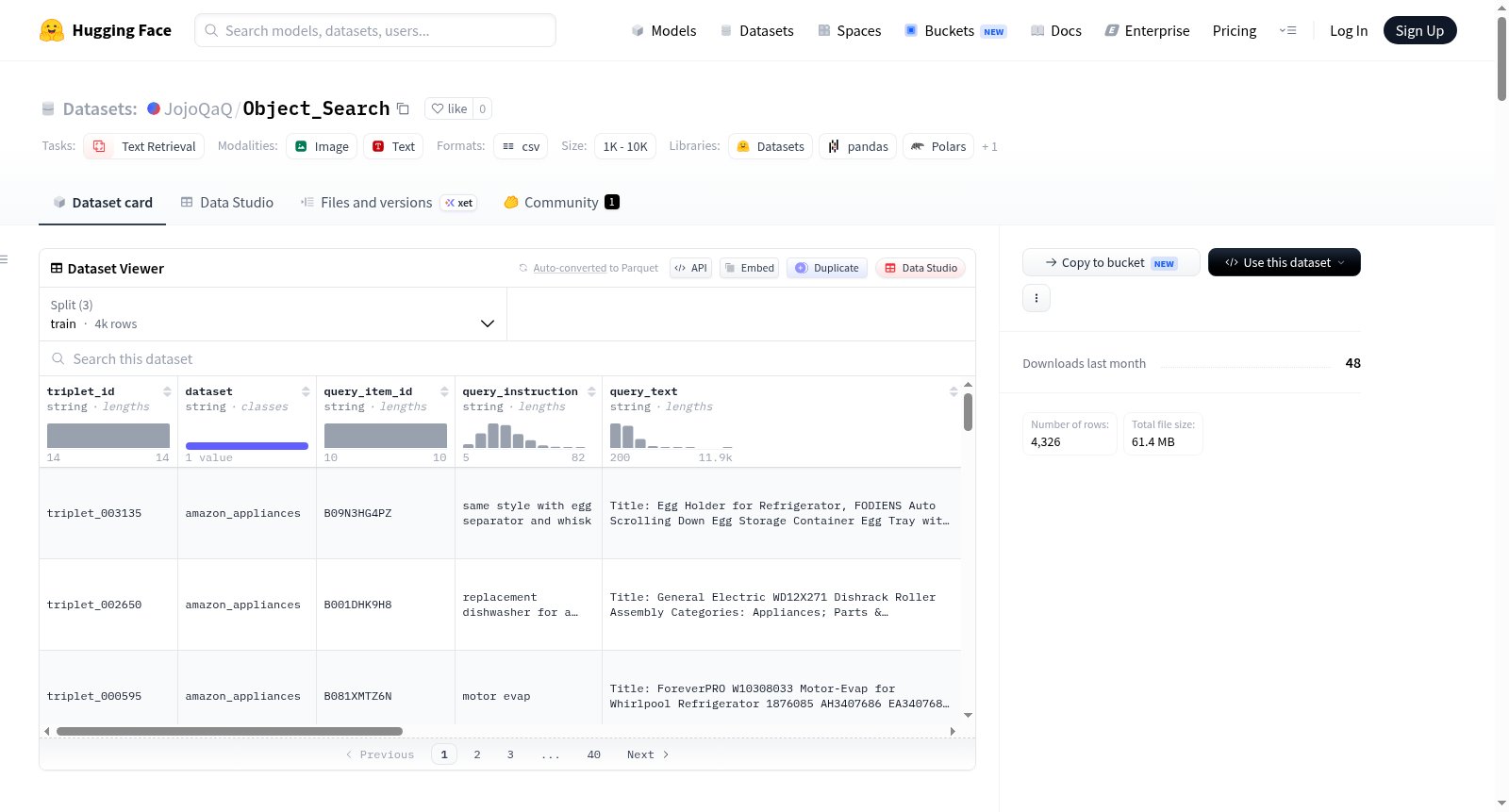Open the Text Retrieval task tag
The width and height of the screenshot is (1509, 812).
[x=144, y=146]
